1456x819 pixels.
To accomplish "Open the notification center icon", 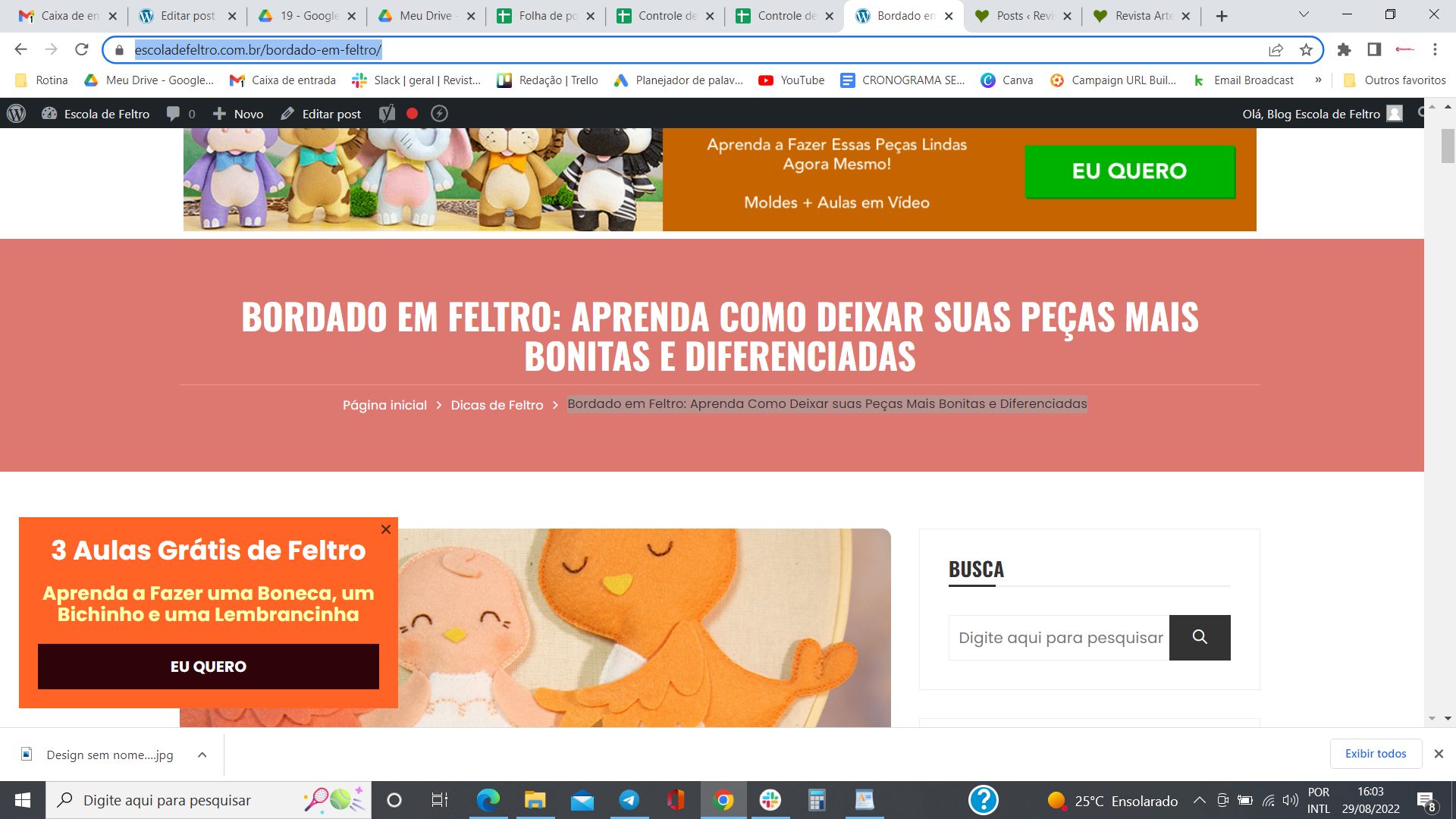I will 1426,801.
